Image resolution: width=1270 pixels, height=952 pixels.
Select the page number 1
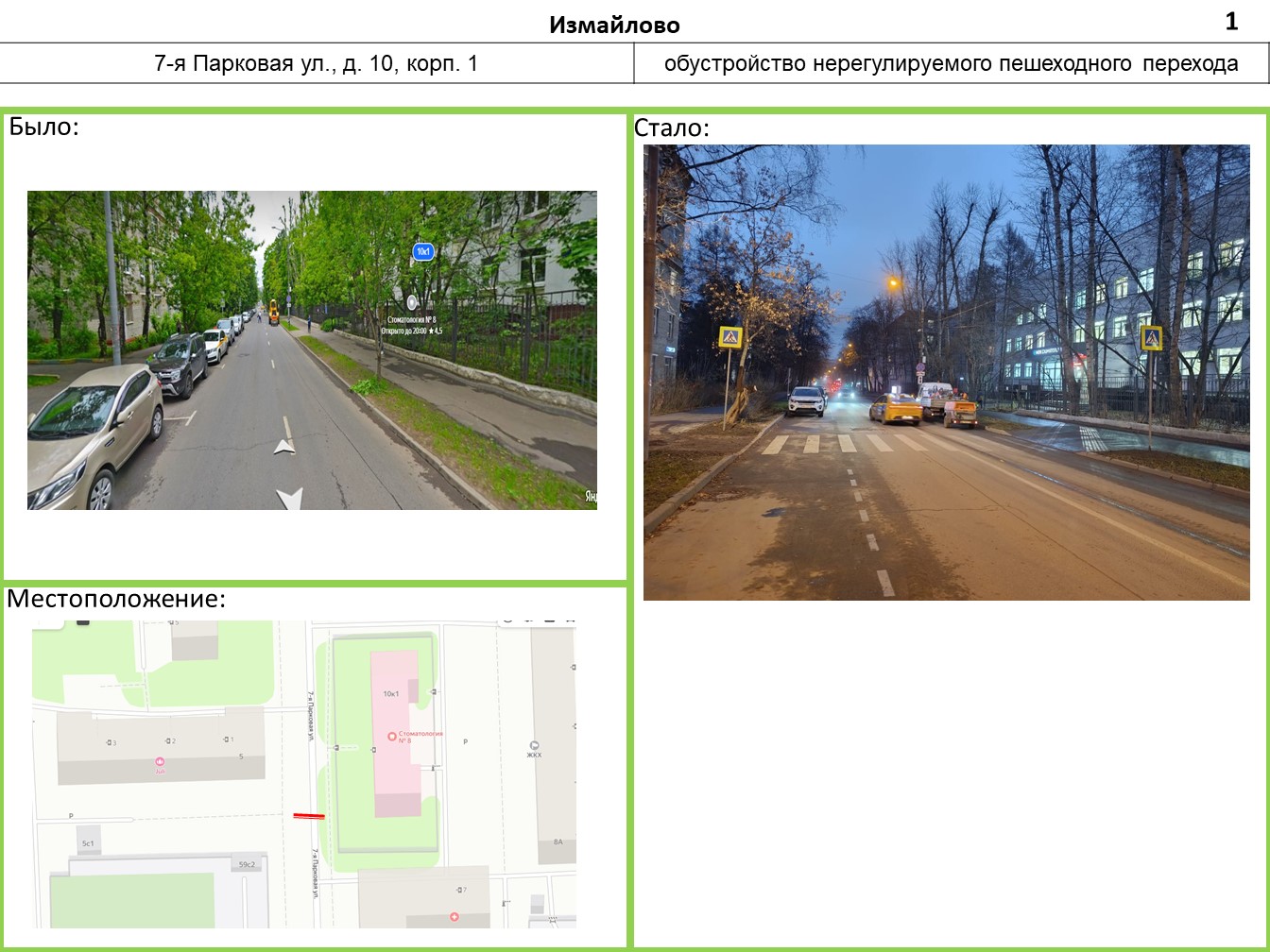(x=1231, y=21)
